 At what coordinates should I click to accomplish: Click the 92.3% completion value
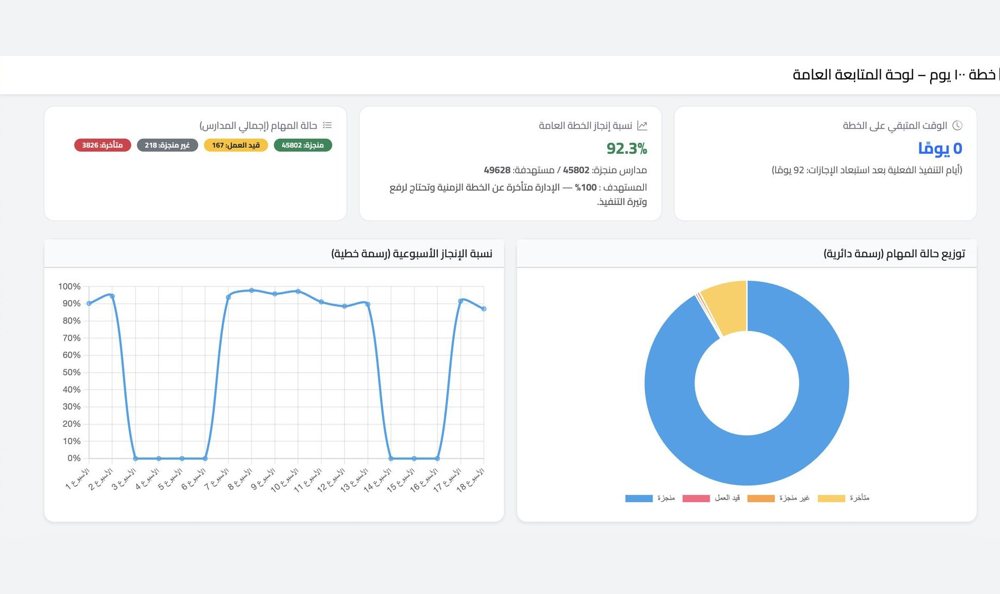[x=626, y=149]
